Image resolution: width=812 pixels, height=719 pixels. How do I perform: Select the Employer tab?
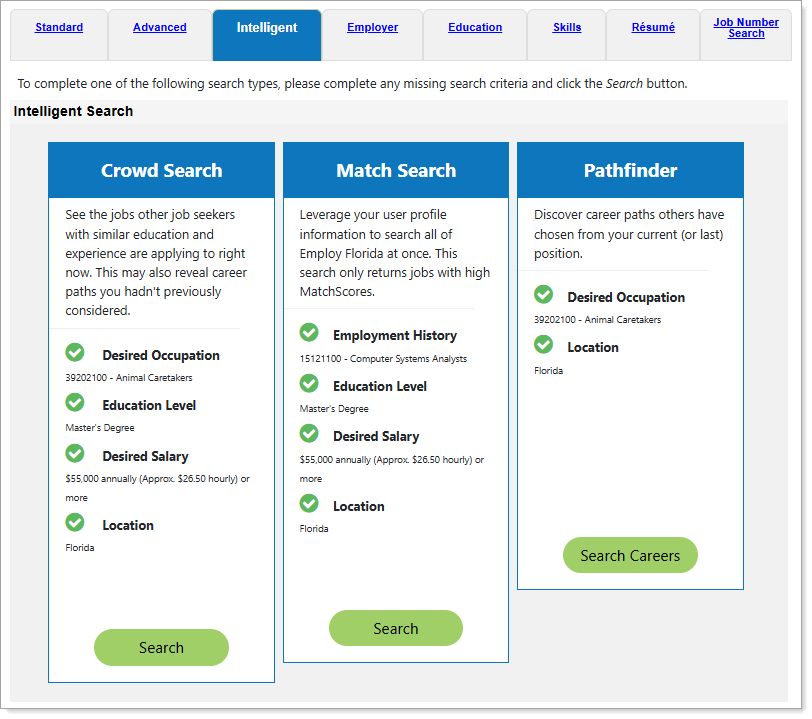(x=372, y=28)
